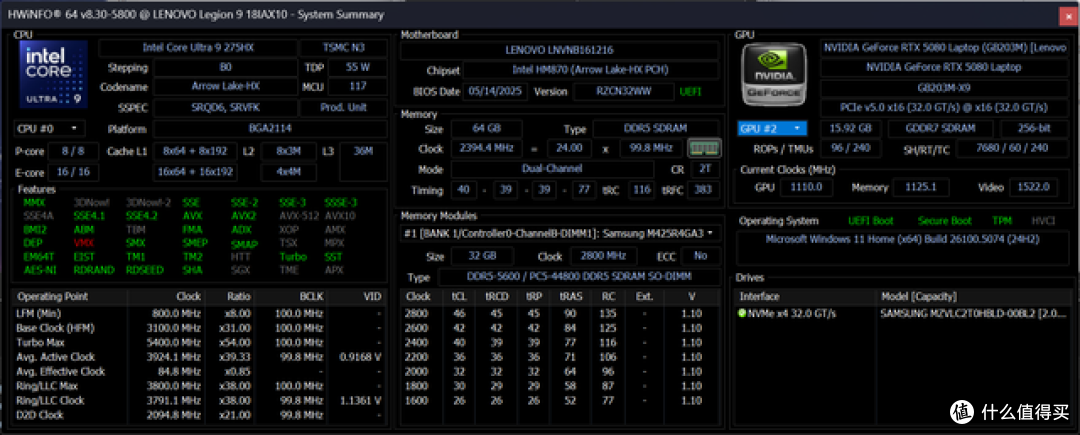
Task: Click the tCL column header
Action: coord(459,297)
